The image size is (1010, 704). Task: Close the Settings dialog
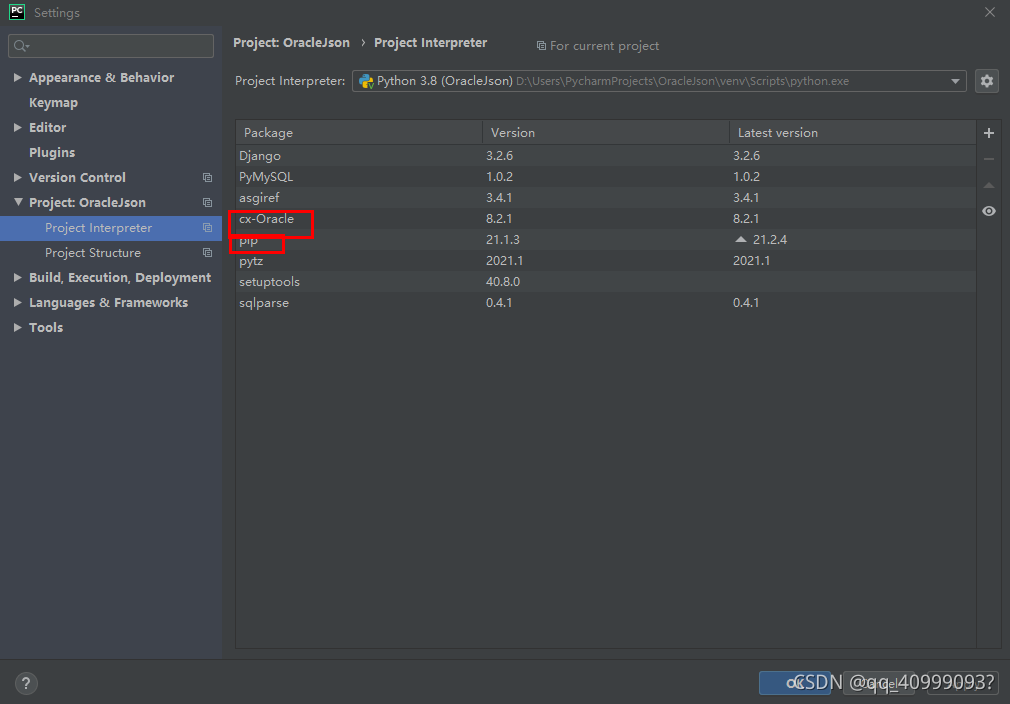(x=989, y=12)
